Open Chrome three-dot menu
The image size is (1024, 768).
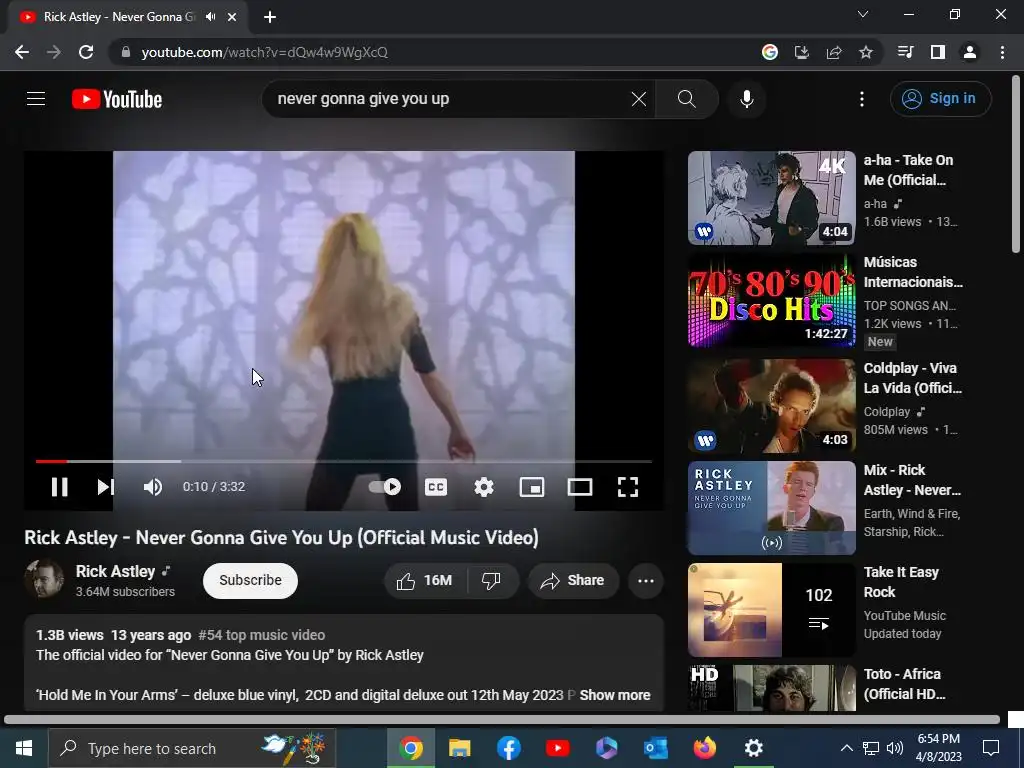coord(1002,52)
